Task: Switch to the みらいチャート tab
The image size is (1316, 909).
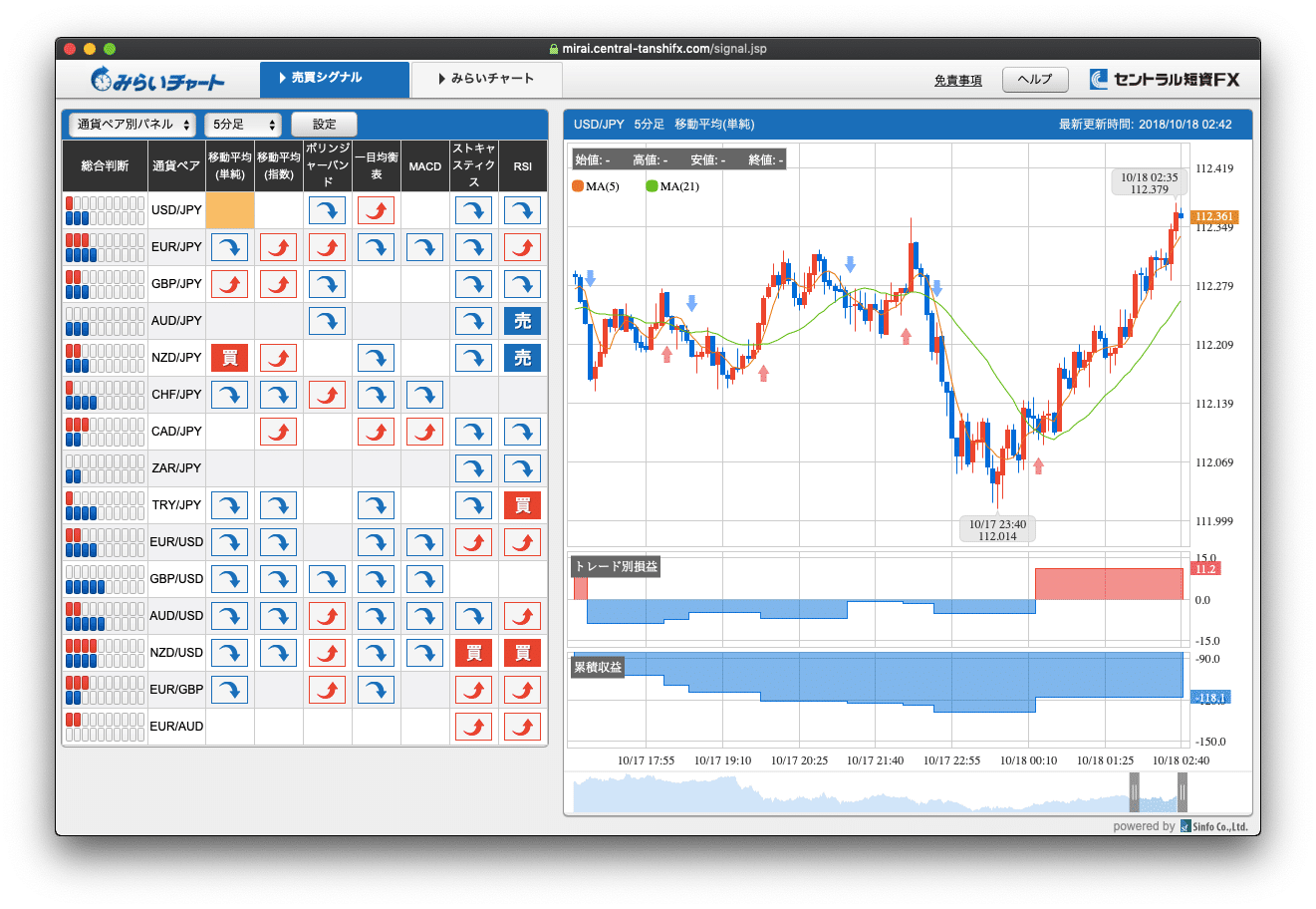Action: (487, 79)
